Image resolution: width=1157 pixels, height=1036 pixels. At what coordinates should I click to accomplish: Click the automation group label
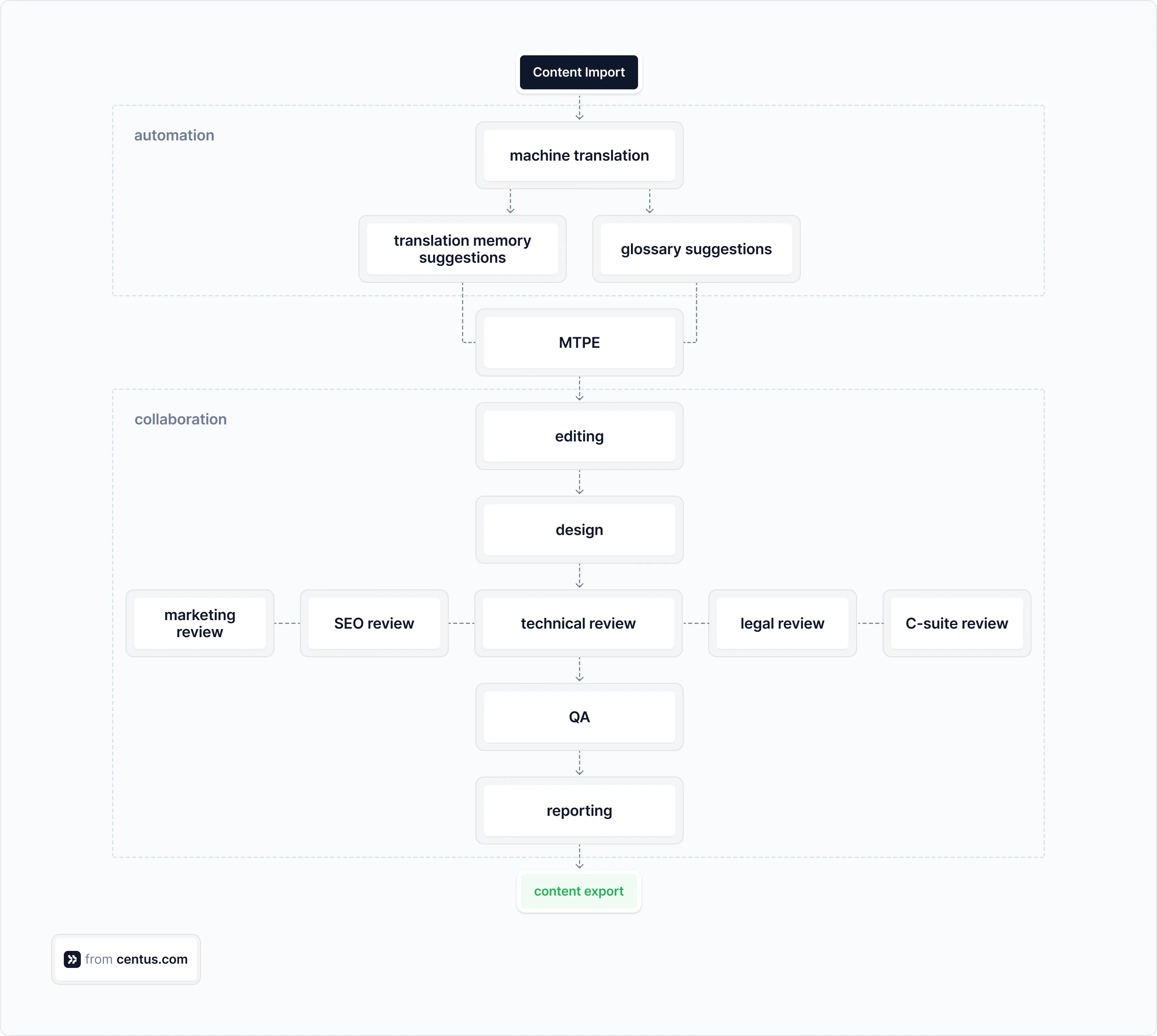pos(174,135)
